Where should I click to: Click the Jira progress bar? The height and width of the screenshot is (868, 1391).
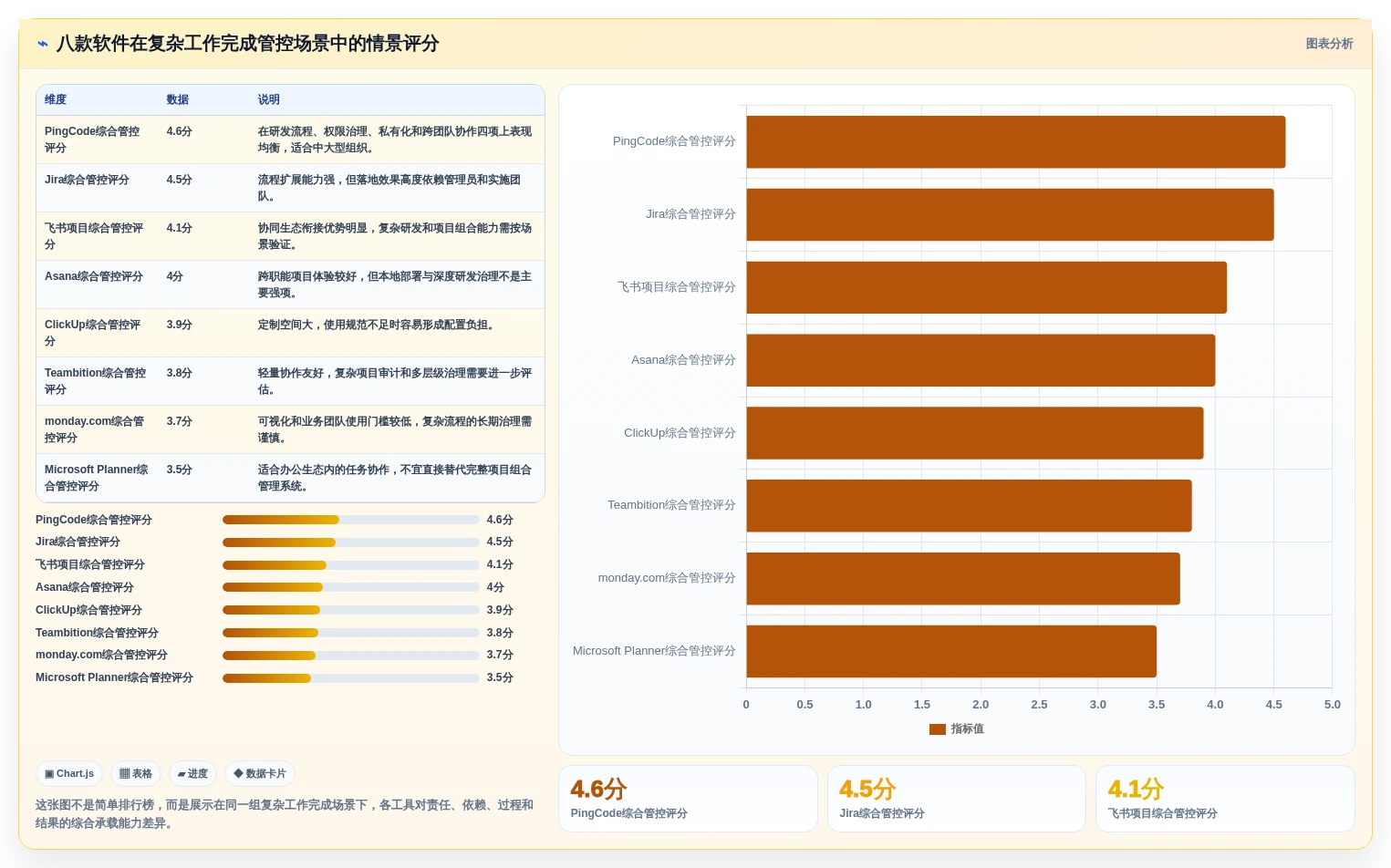coord(351,542)
